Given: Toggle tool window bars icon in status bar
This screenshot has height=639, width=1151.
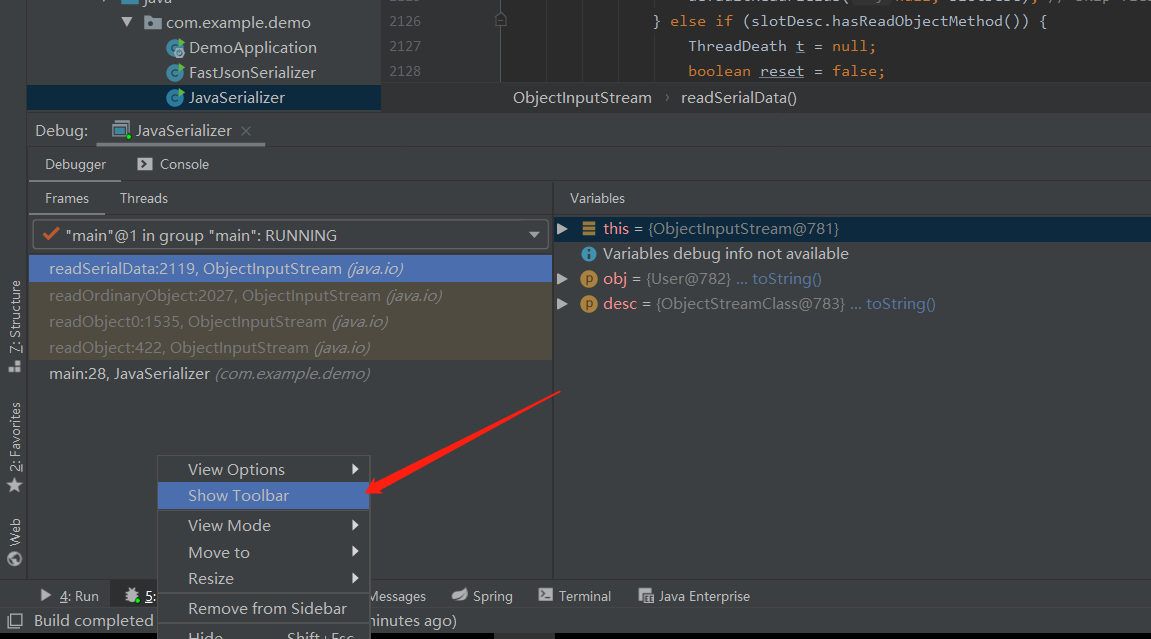Looking at the screenshot, I should [x=15, y=621].
